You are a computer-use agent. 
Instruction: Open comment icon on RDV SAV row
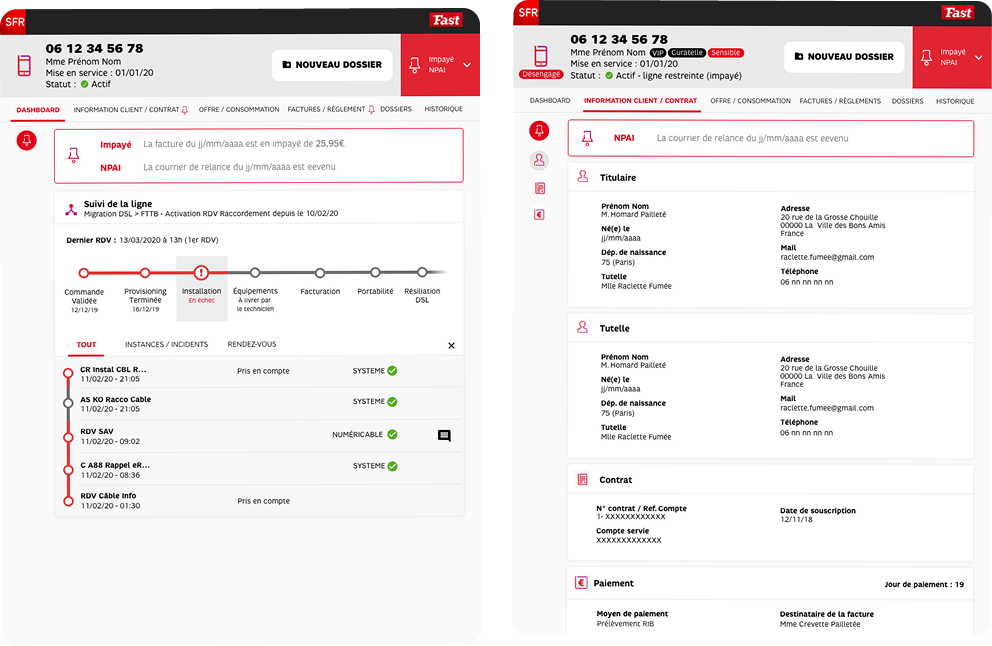coord(444,435)
